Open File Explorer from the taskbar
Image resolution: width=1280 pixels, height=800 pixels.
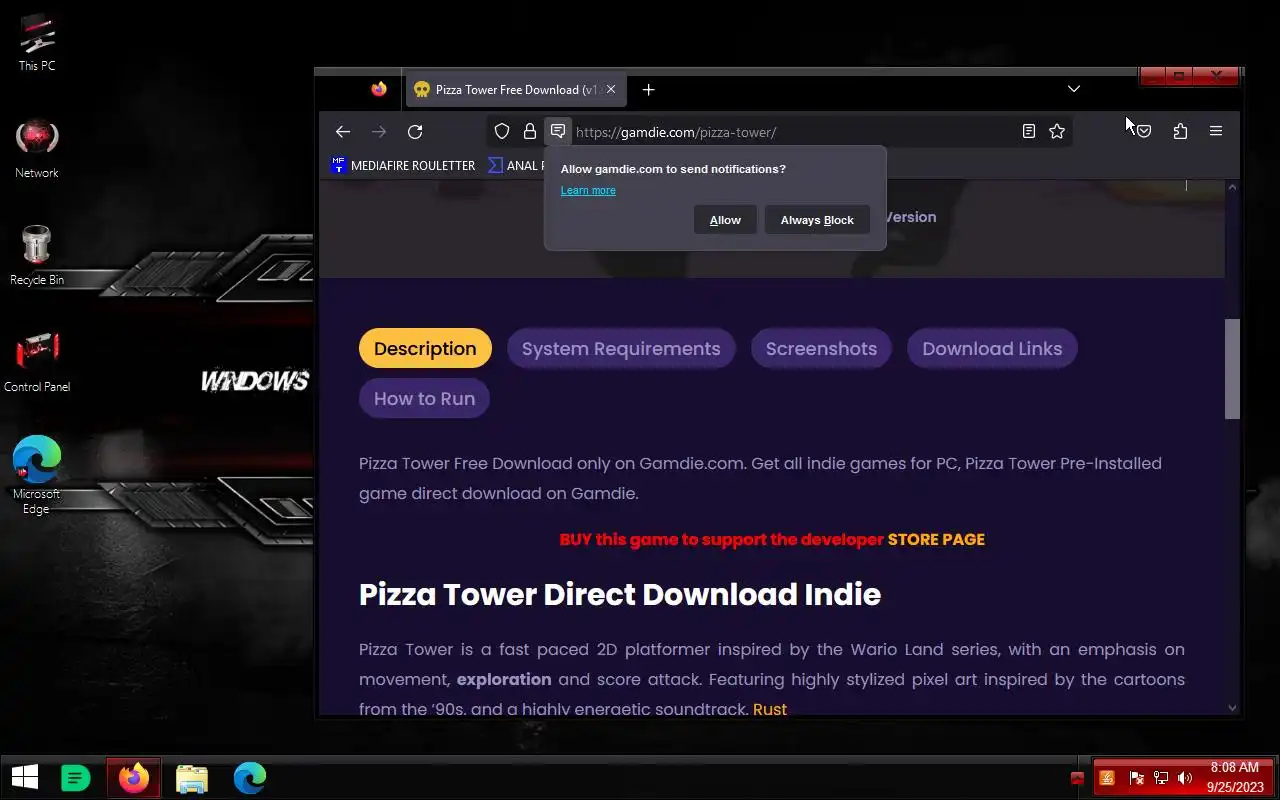[192, 777]
